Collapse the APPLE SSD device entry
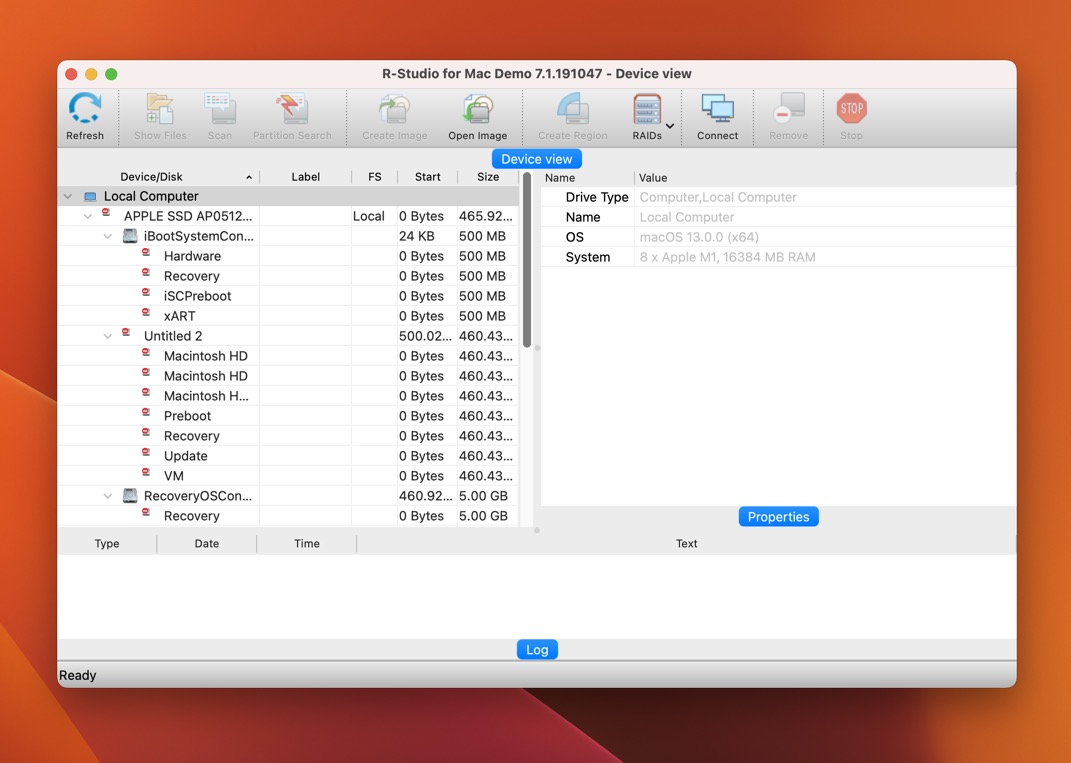1071x763 pixels. click(87, 216)
